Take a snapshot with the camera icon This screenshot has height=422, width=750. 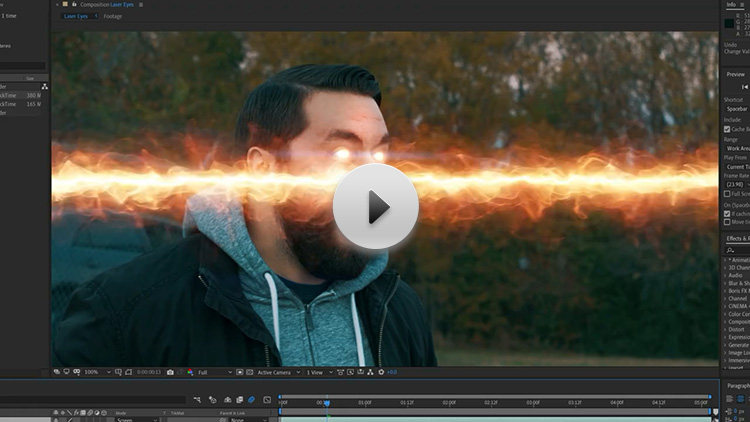tap(170, 372)
